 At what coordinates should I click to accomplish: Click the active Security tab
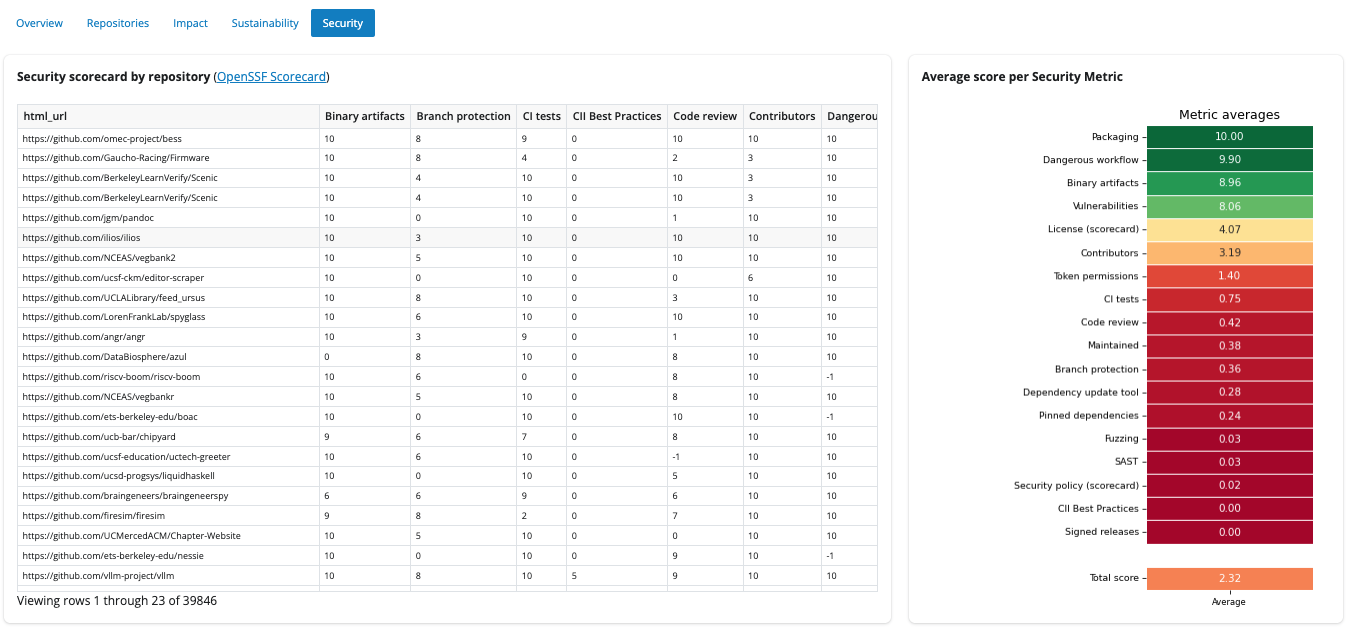click(x=343, y=23)
